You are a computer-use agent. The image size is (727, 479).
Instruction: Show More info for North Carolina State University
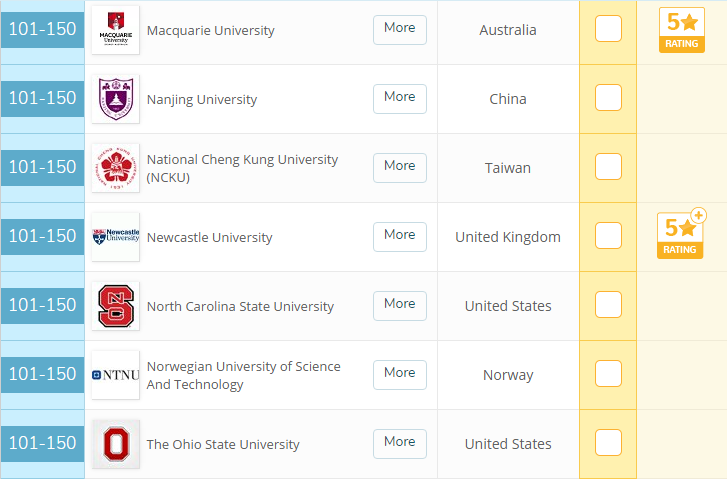399,305
